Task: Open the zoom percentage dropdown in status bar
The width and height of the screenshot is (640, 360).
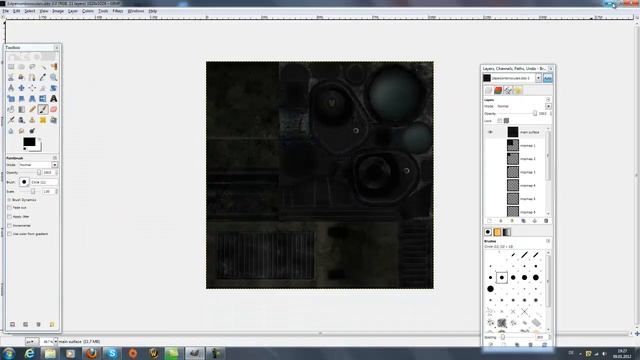Action: [56, 341]
